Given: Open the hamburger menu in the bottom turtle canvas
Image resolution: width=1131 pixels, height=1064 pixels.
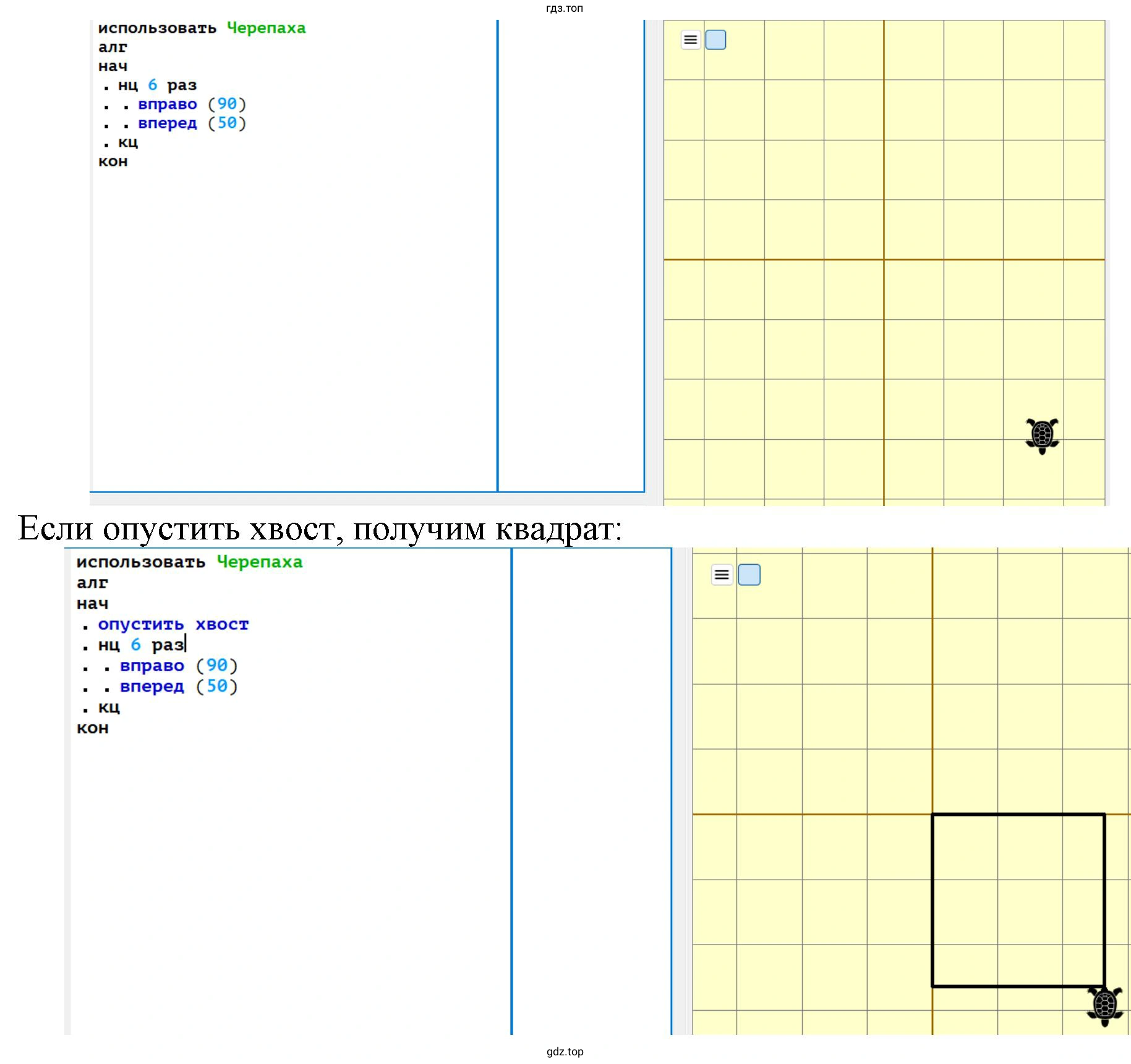Looking at the screenshot, I should (x=722, y=575).
